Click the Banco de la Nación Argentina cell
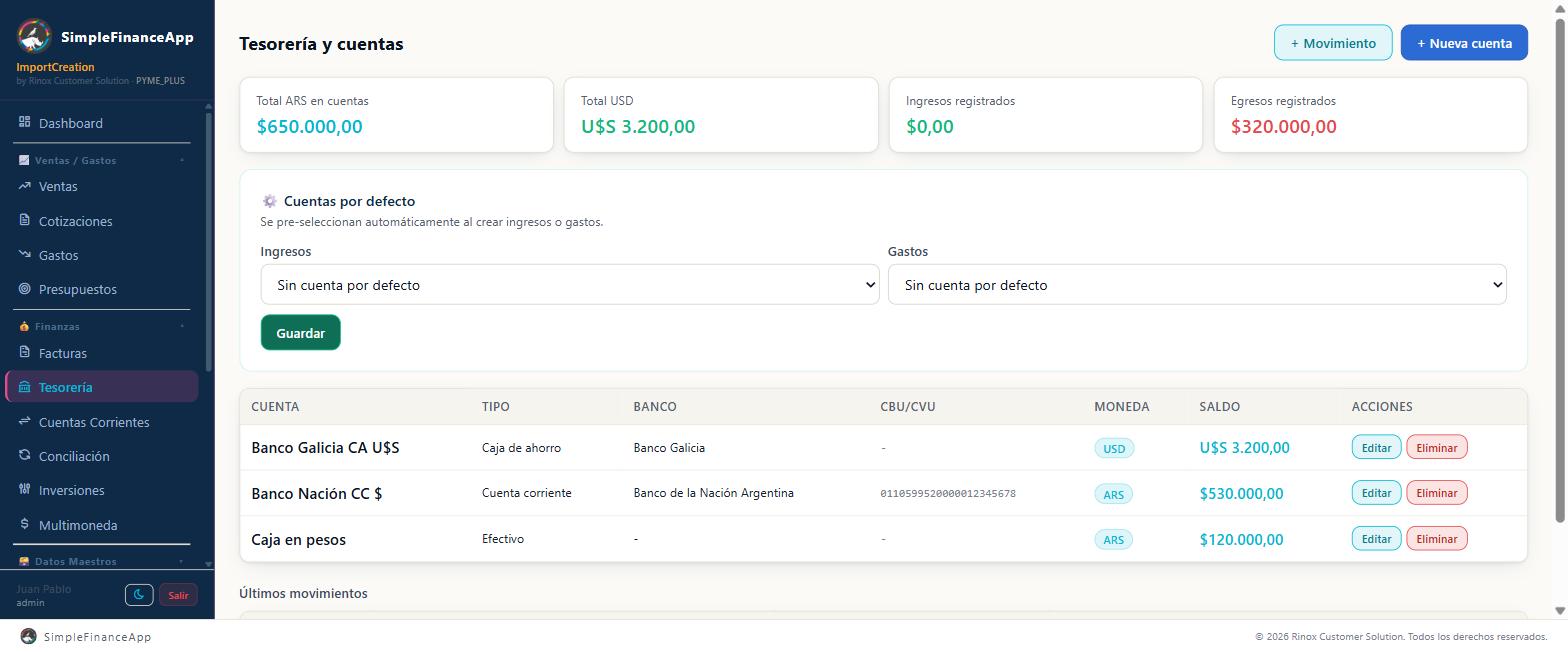Image resolution: width=1568 pixels, height=652 pixels. [714, 493]
